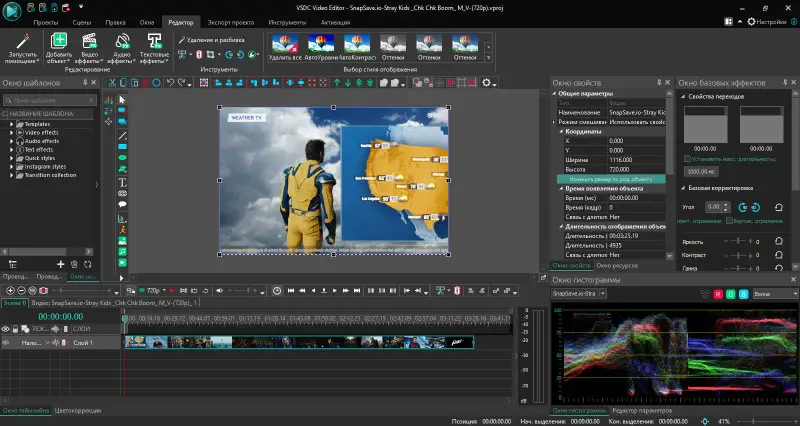Image resolution: width=800 pixels, height=426 pixels.
Task: Switch to 'Окно ресурсов' tab
Action: 617,266
